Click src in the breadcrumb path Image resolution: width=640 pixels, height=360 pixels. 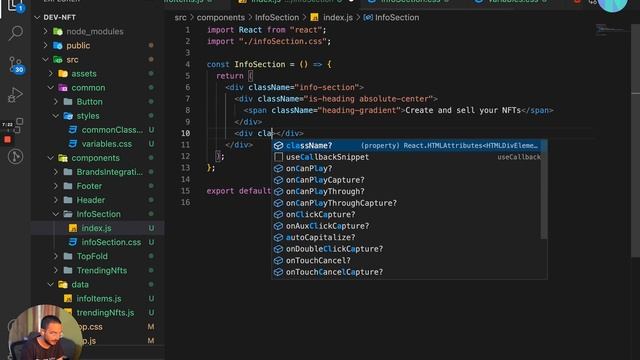pyautogui.click(x=180, y=18)
